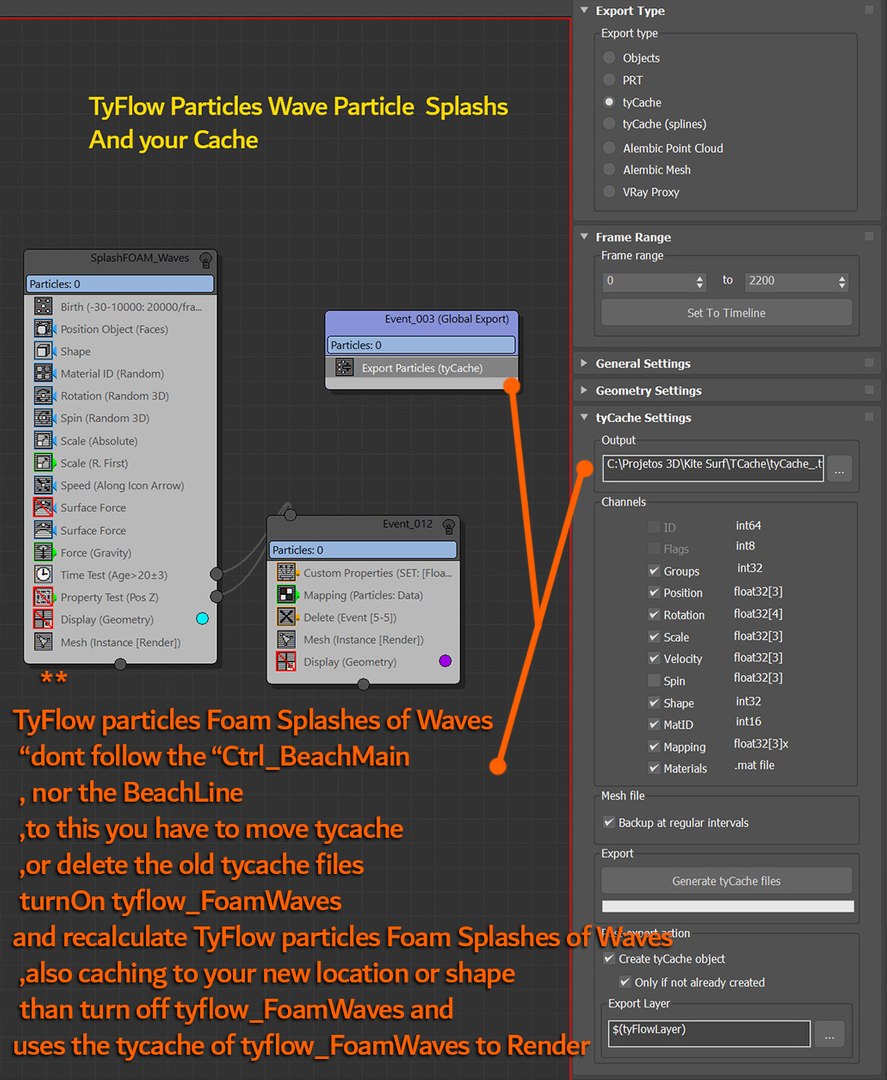
Task: Click the Event_012 input connector
Action: 290,515
